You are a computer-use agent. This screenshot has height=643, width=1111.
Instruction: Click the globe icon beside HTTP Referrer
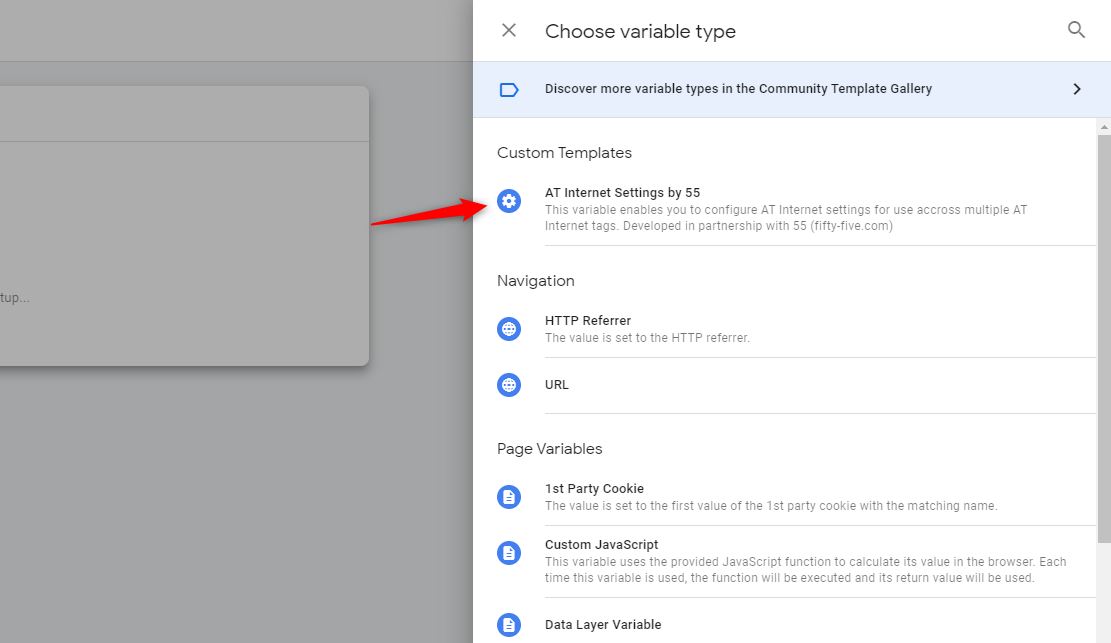509,329
